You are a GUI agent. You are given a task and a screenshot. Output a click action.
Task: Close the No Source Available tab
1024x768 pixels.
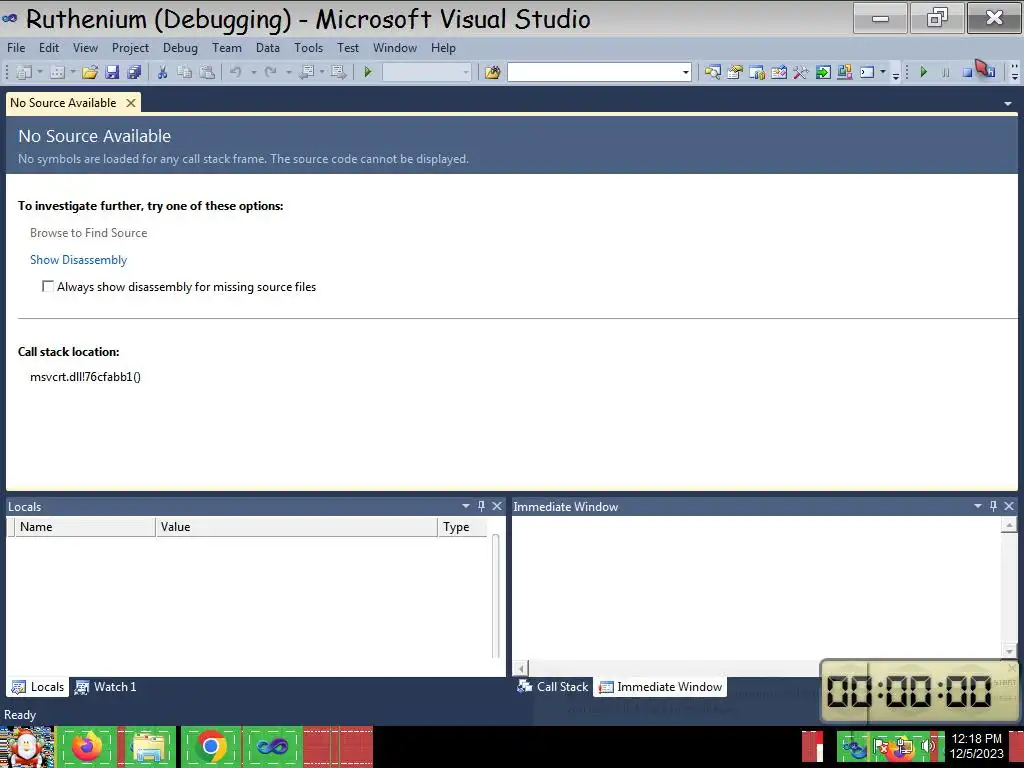(x=131, y=103)
